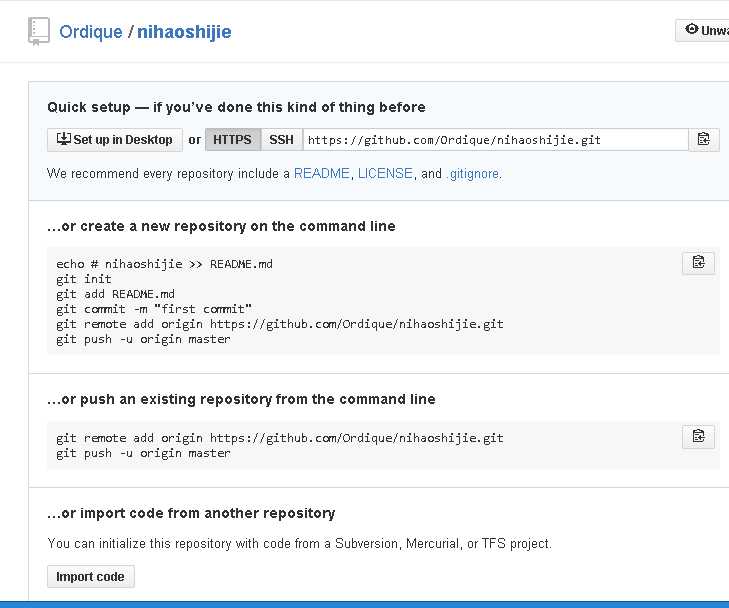Screen dimensions: 729x608
Task: Click the '…or create a new repository' heading
Action: pyautogui.click(x=221, y=226)
